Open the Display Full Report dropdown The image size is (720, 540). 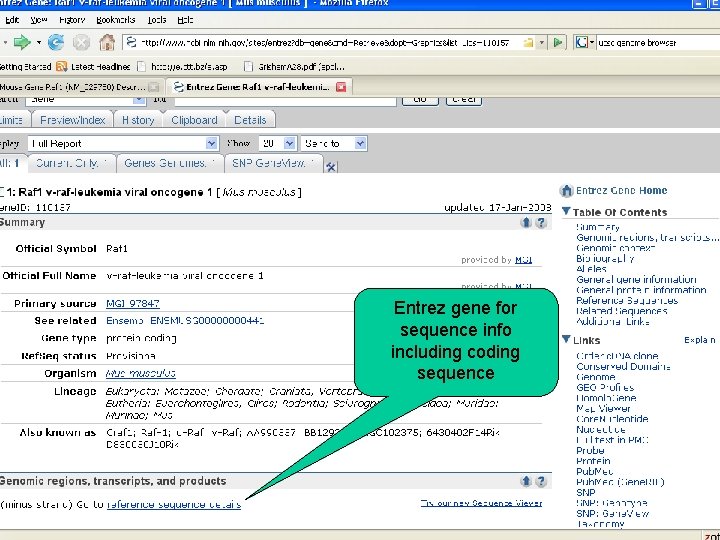pos(211,144)
